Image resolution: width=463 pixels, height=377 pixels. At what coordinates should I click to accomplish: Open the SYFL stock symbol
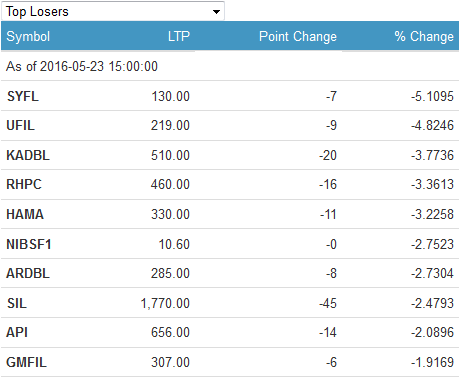tap(23, 96)
